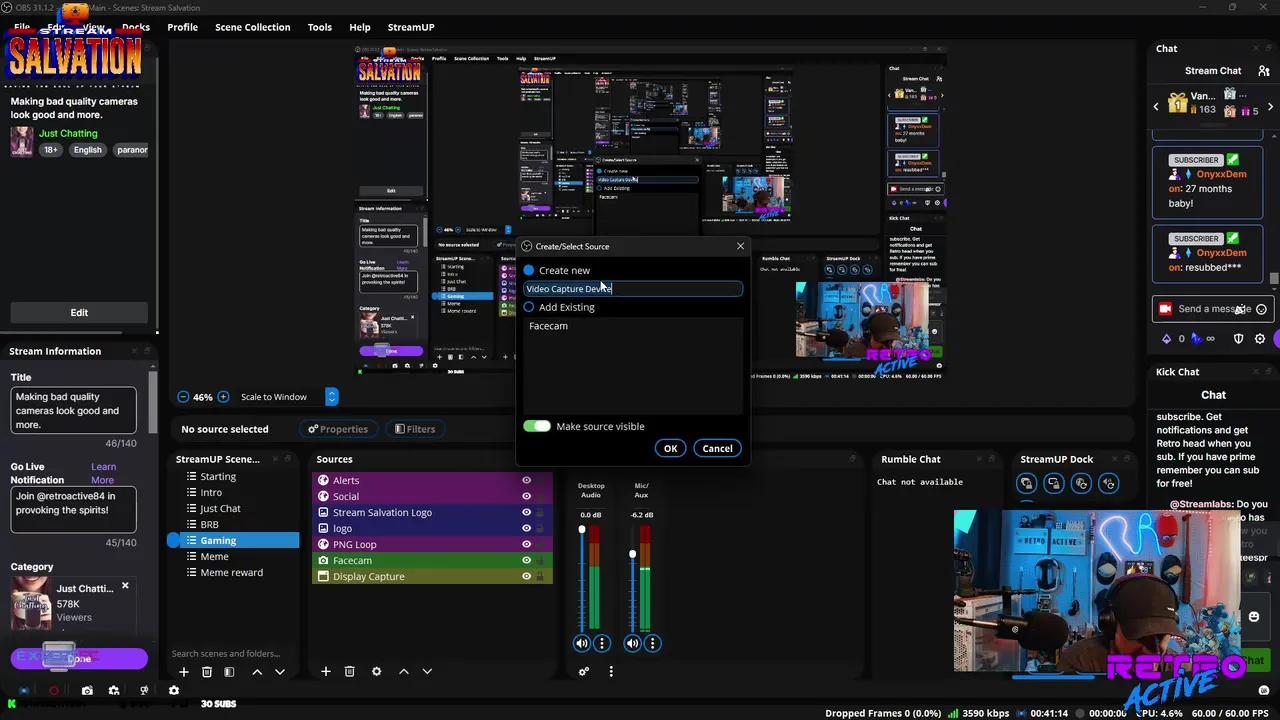Screen dimensions: 1280x720
Task: Hide the Facecam source eye icon
Action: pos(526,561)
